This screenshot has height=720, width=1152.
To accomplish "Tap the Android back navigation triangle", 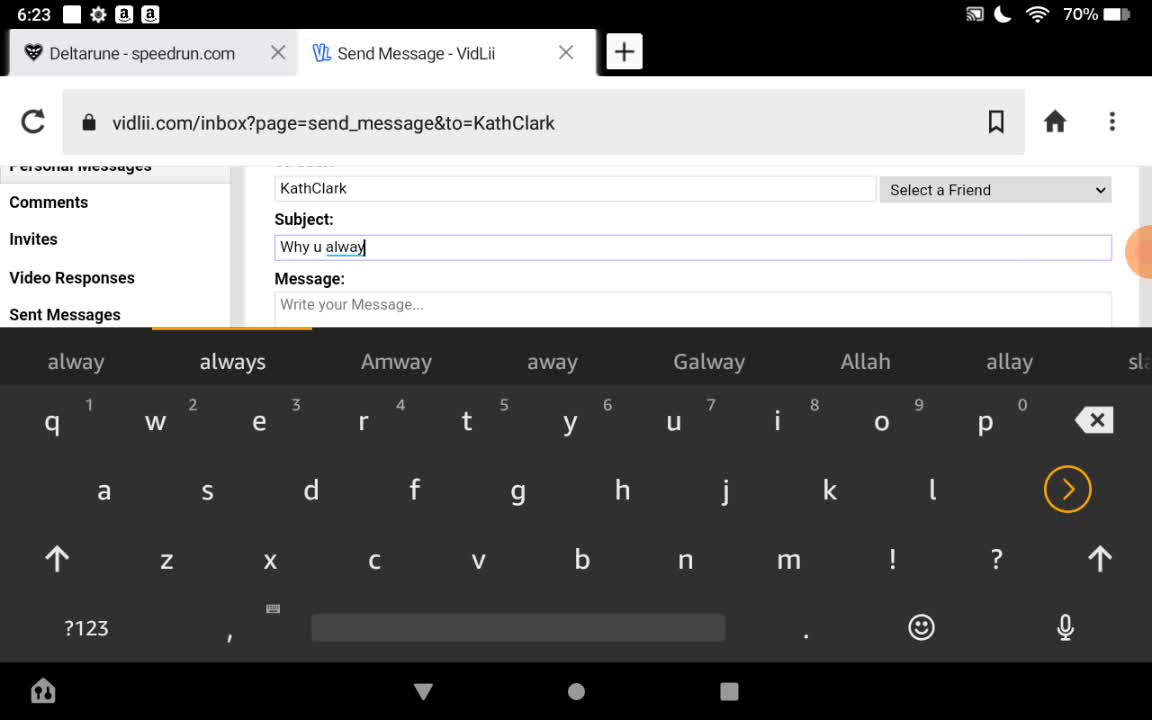I will point(423,691).
